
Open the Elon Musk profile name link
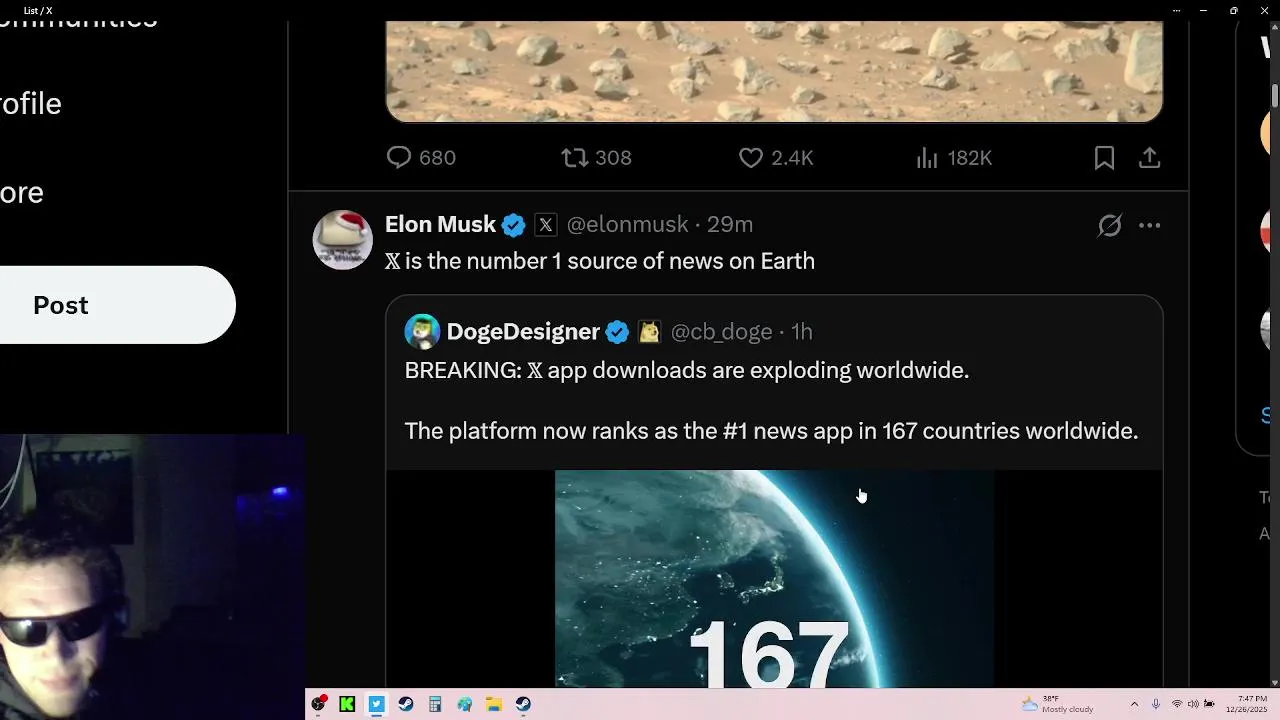click(440, 225)
